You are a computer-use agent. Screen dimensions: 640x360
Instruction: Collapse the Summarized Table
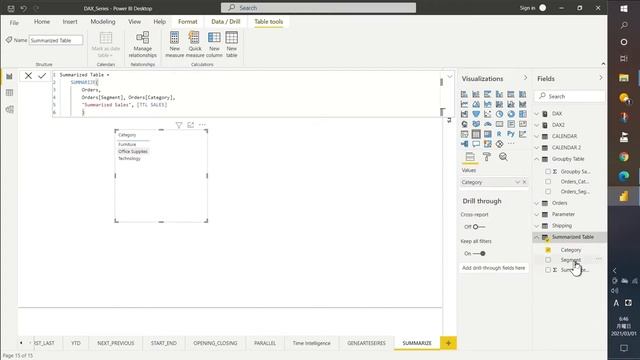pos(537,237)
